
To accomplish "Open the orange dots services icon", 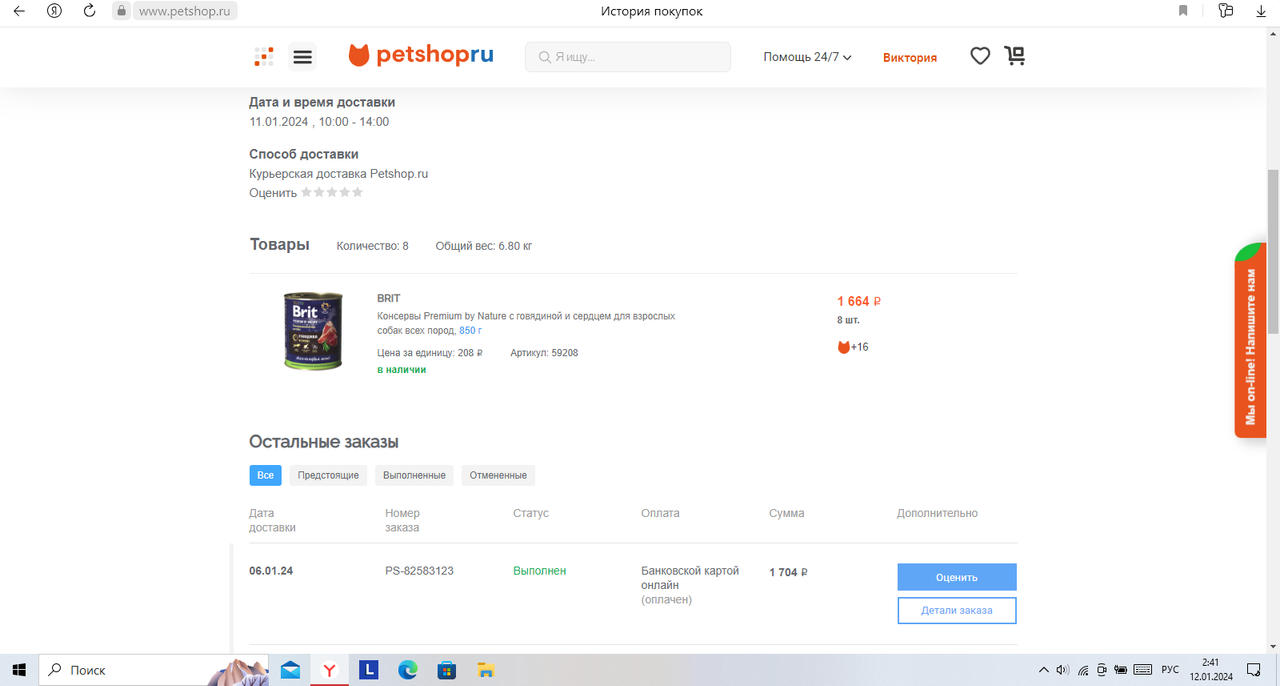I will pyautogui.click(x=264, y=57).
